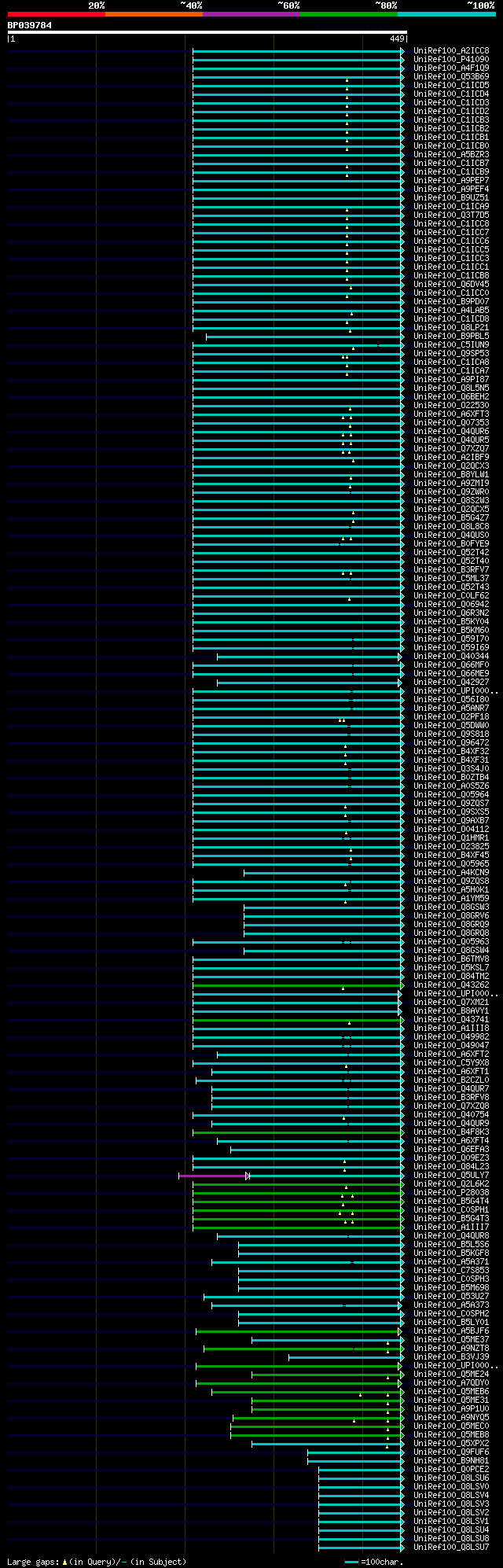The image size is (503, 1568).
Task: Open hit UniRef100_Q0PCE2
Action: pyautogui.click(x=451, y=1469)
